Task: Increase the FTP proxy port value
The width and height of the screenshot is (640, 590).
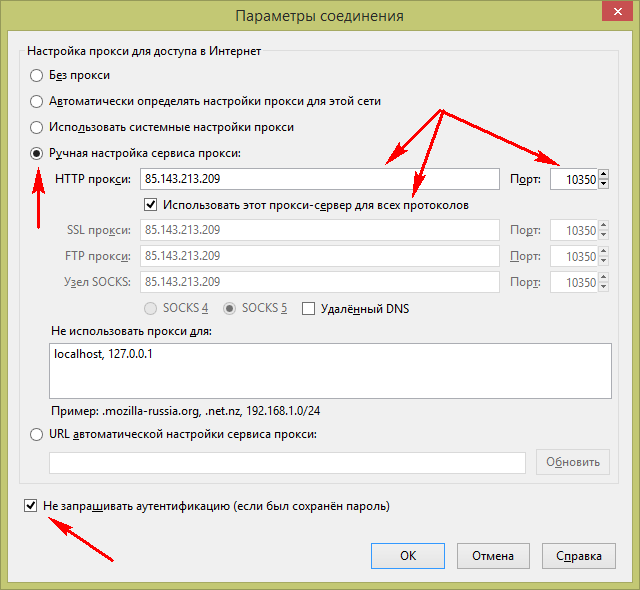Action: pyautogui.click(x=603, y=252)
